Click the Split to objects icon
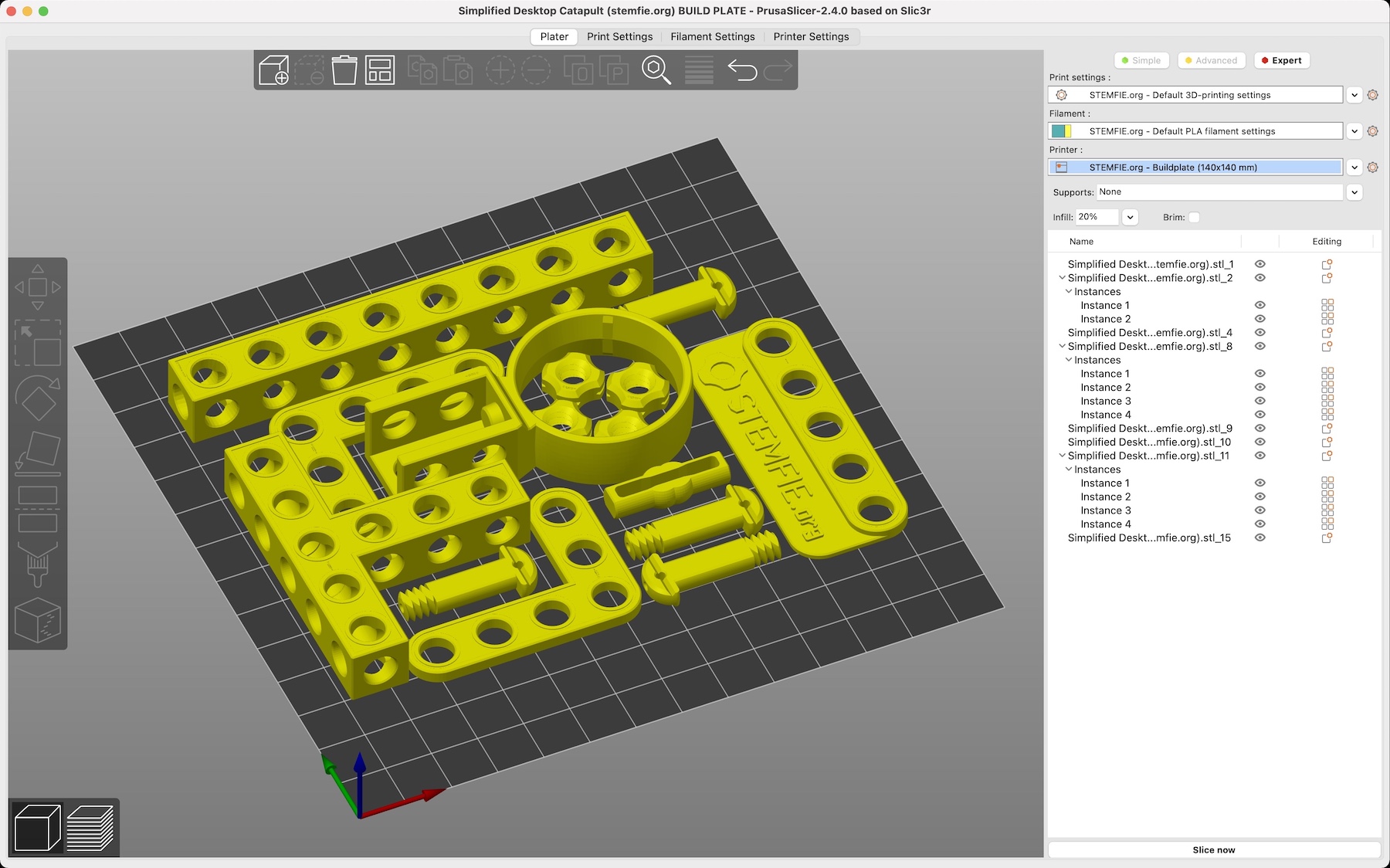Screen dimensions: 1390x868 578,70
